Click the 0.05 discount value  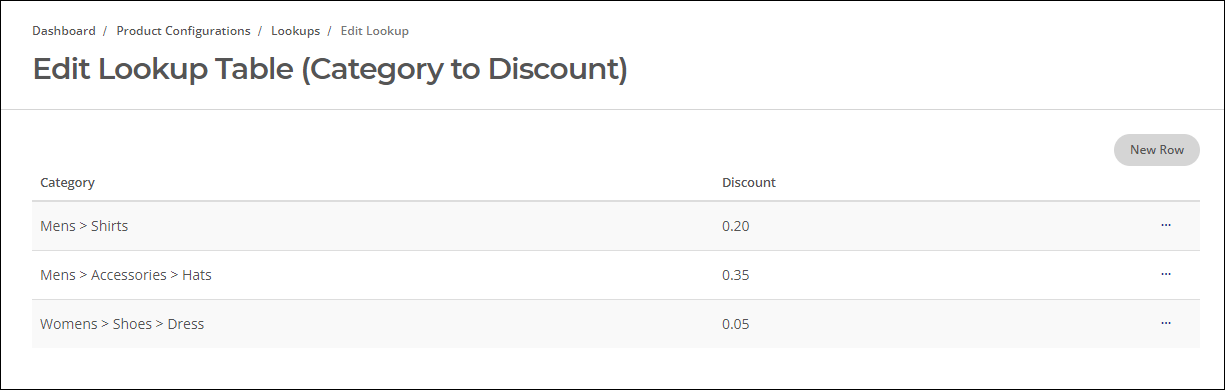pyautogui.click(x=736, y=324)
